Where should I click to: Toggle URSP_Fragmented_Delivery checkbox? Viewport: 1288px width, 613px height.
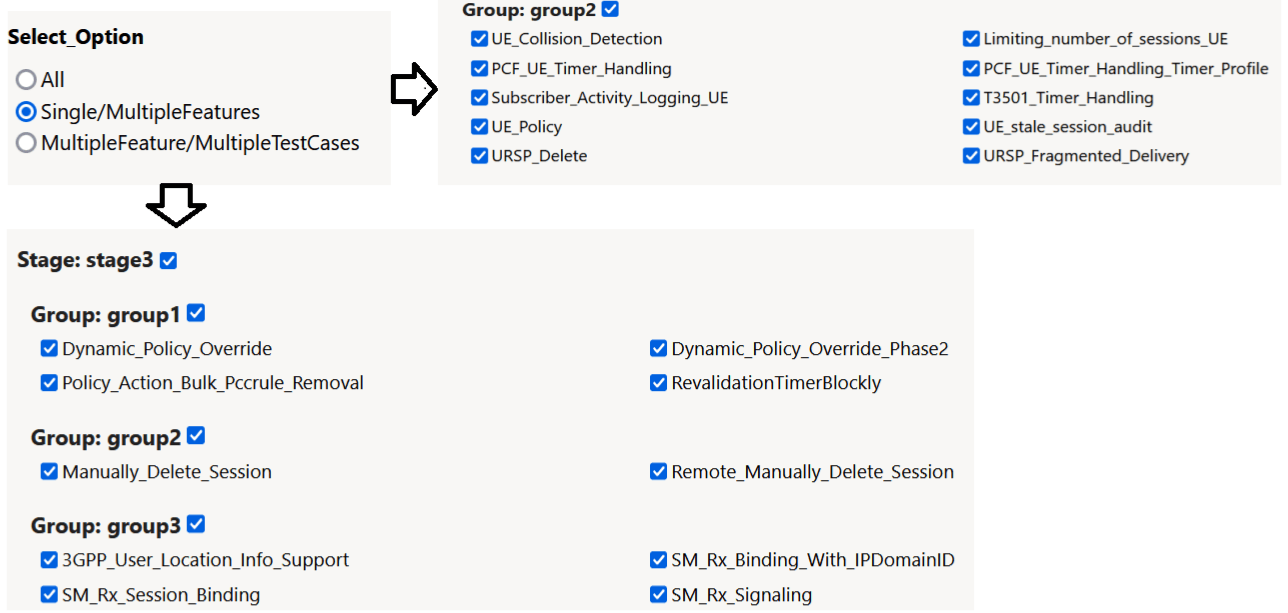971,156
